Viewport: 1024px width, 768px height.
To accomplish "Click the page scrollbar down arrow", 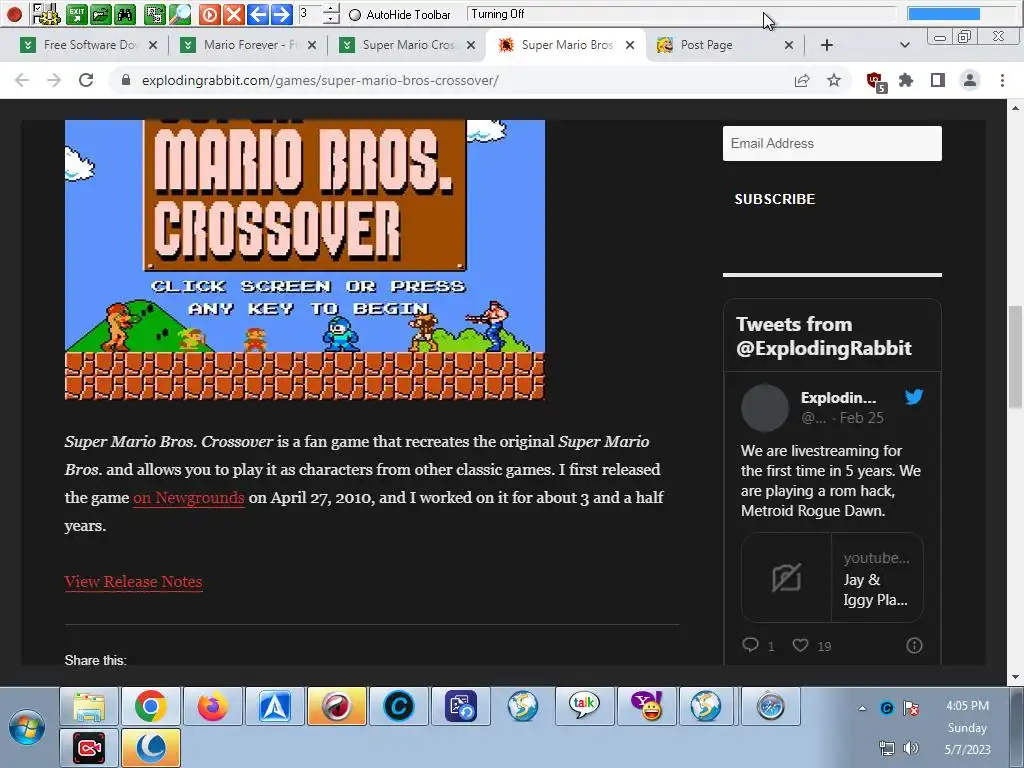I will (1015, 677).
